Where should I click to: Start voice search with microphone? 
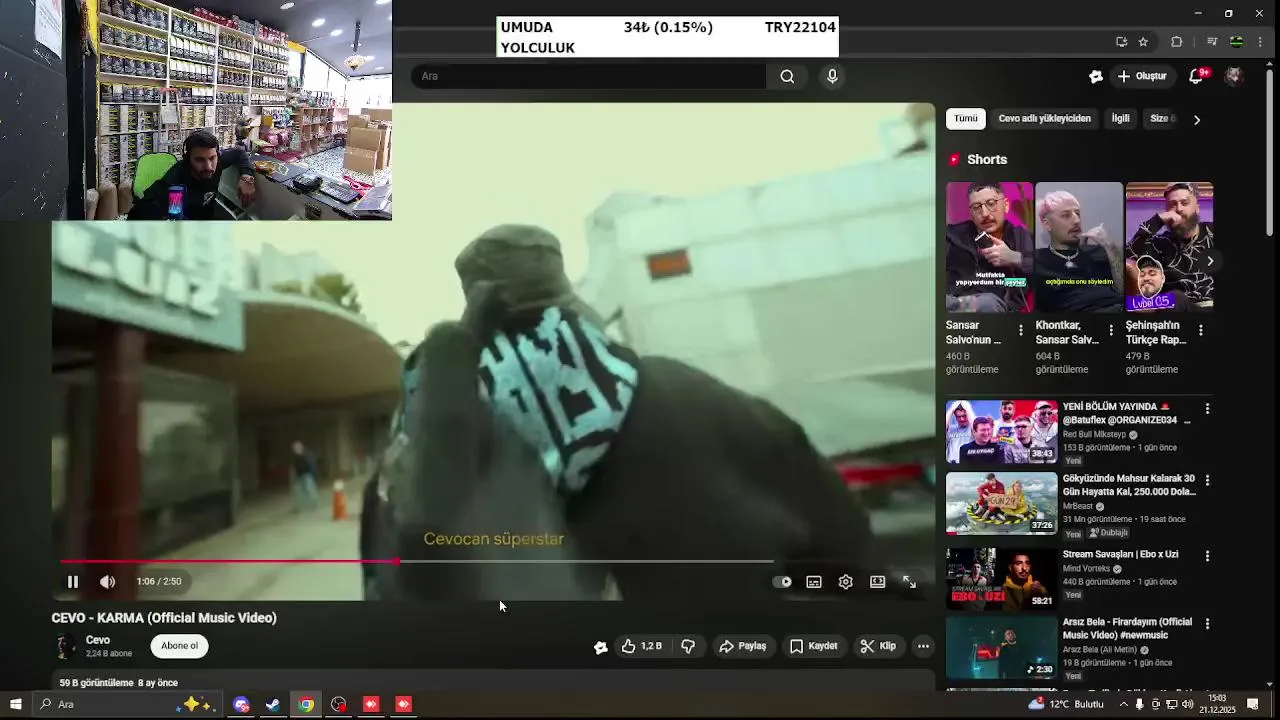tap(832, 76)
